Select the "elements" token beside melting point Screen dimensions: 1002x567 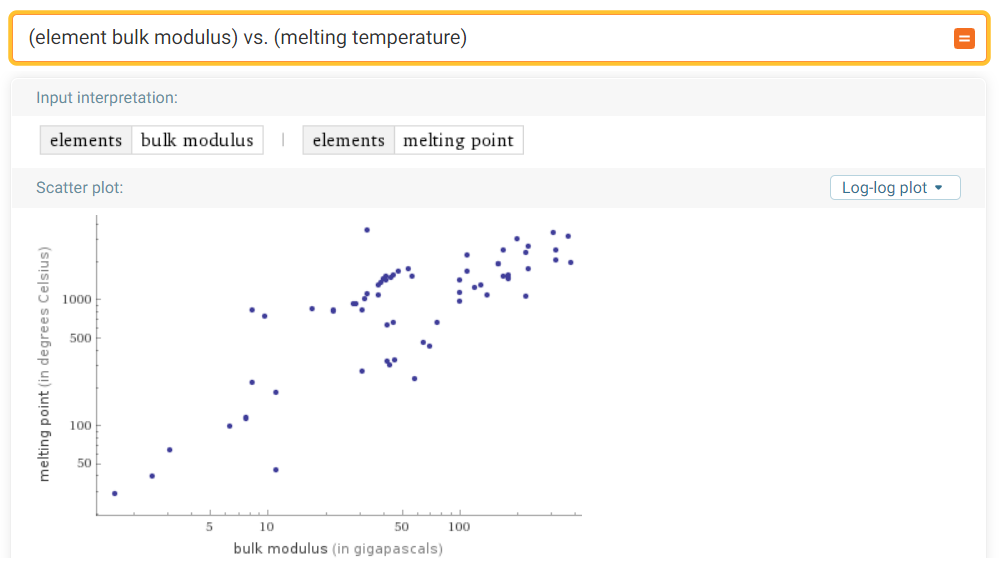(348, 140)
